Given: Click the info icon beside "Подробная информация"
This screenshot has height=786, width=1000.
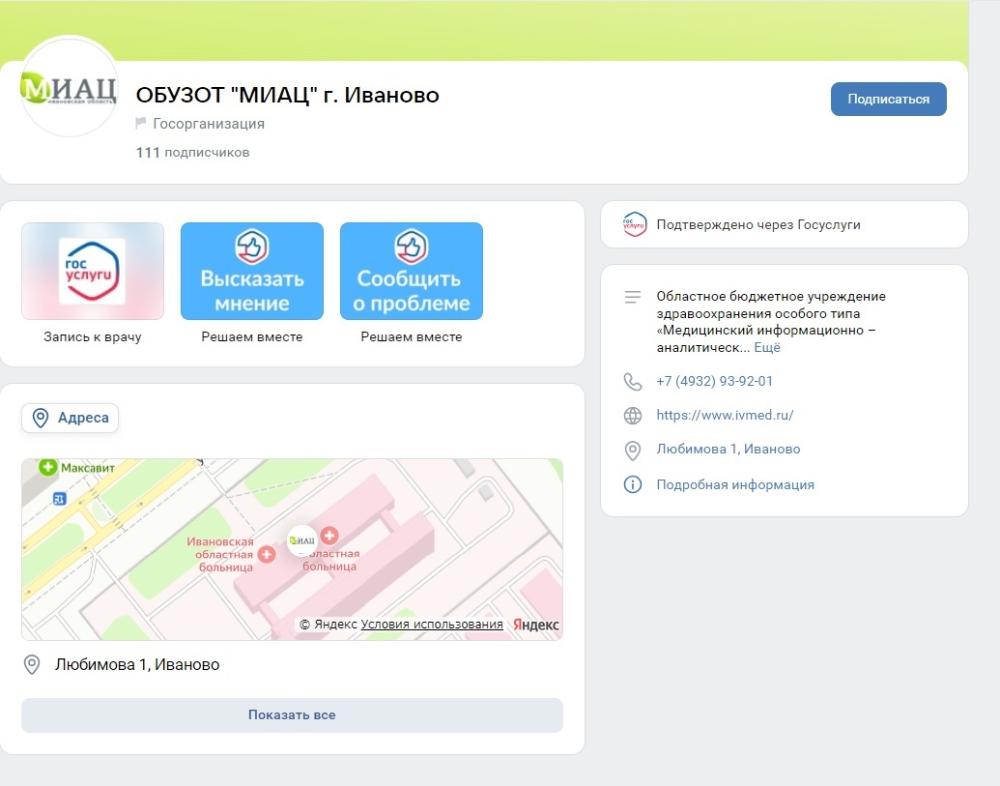Looking at the screenshot, I should coord(631,484).
